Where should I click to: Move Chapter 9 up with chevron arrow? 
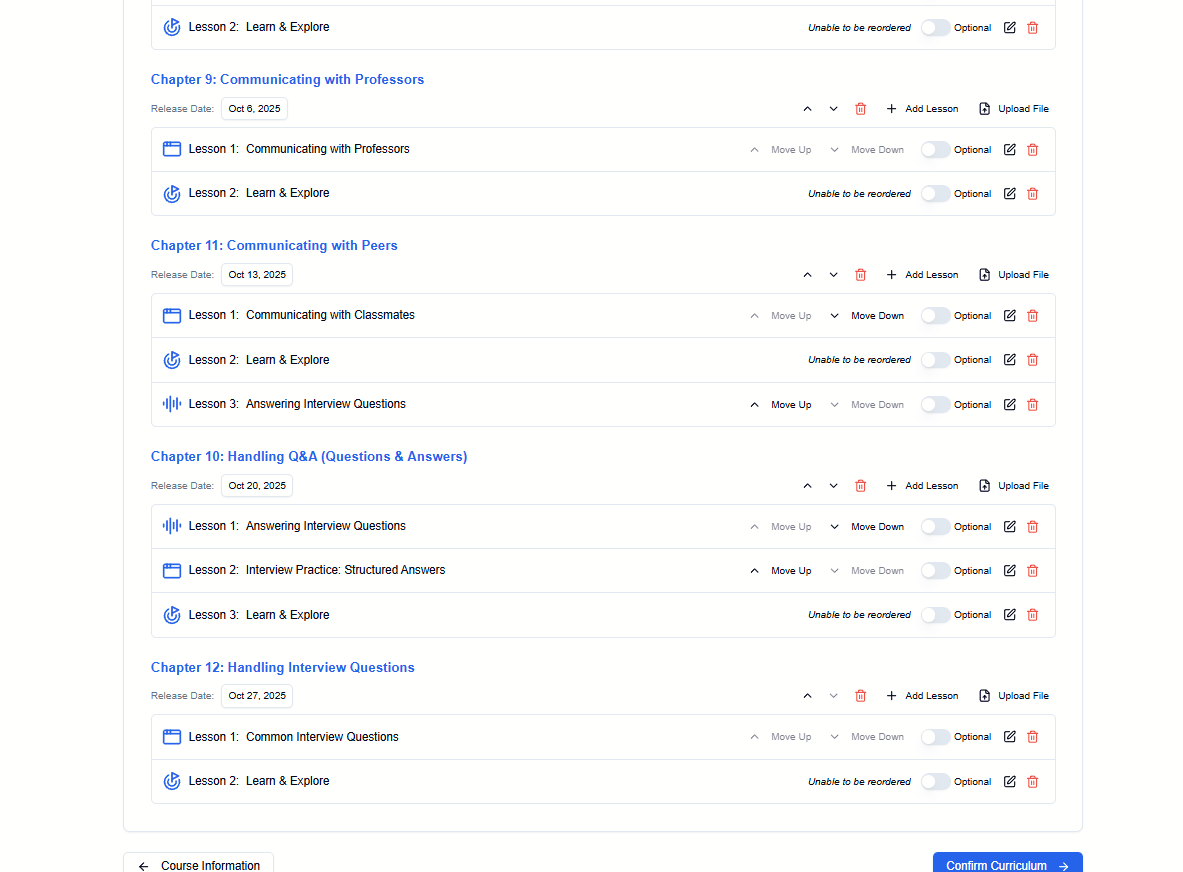[807, 109]
